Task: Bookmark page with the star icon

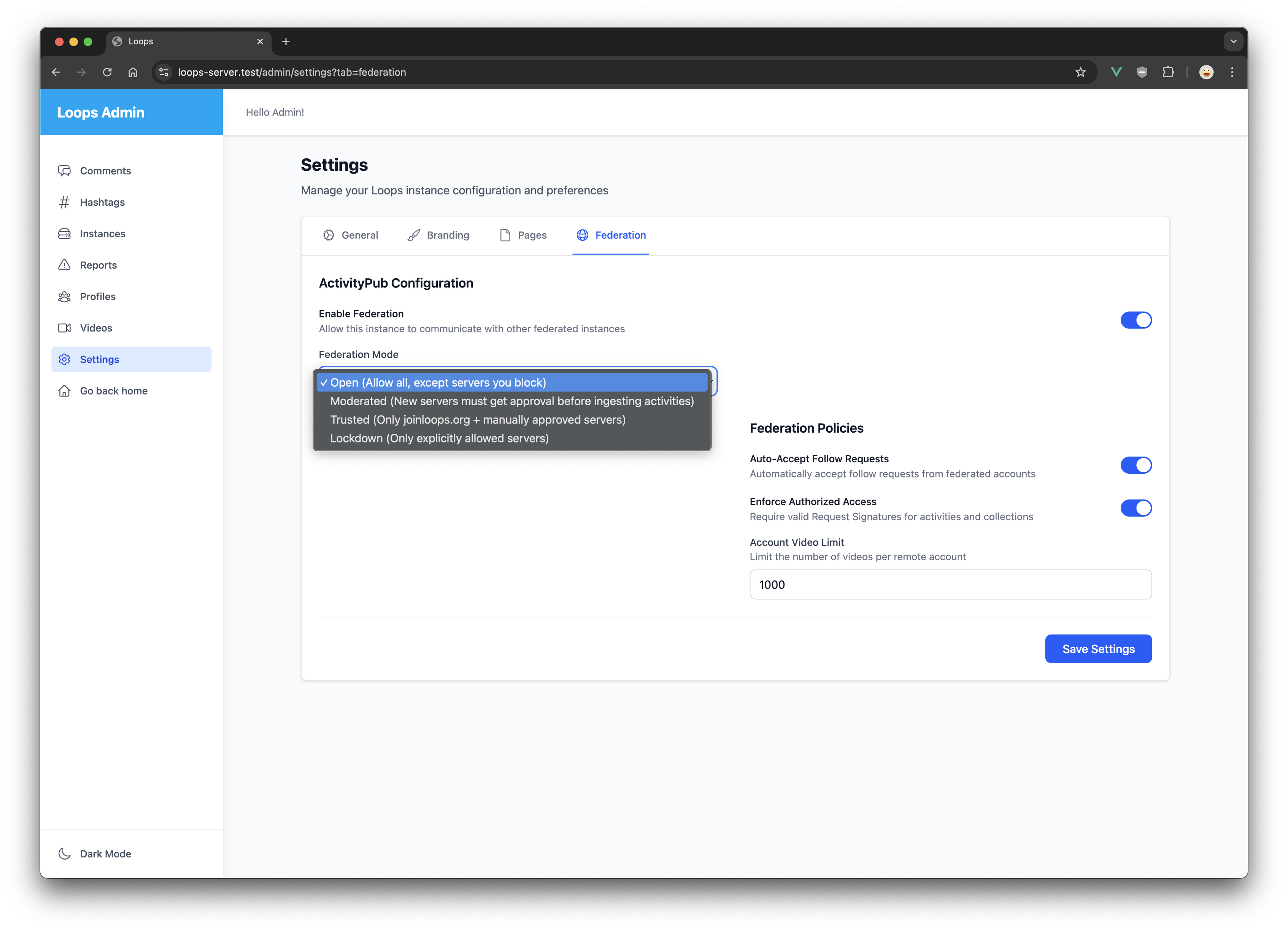Action: (x=1080, y=72)
